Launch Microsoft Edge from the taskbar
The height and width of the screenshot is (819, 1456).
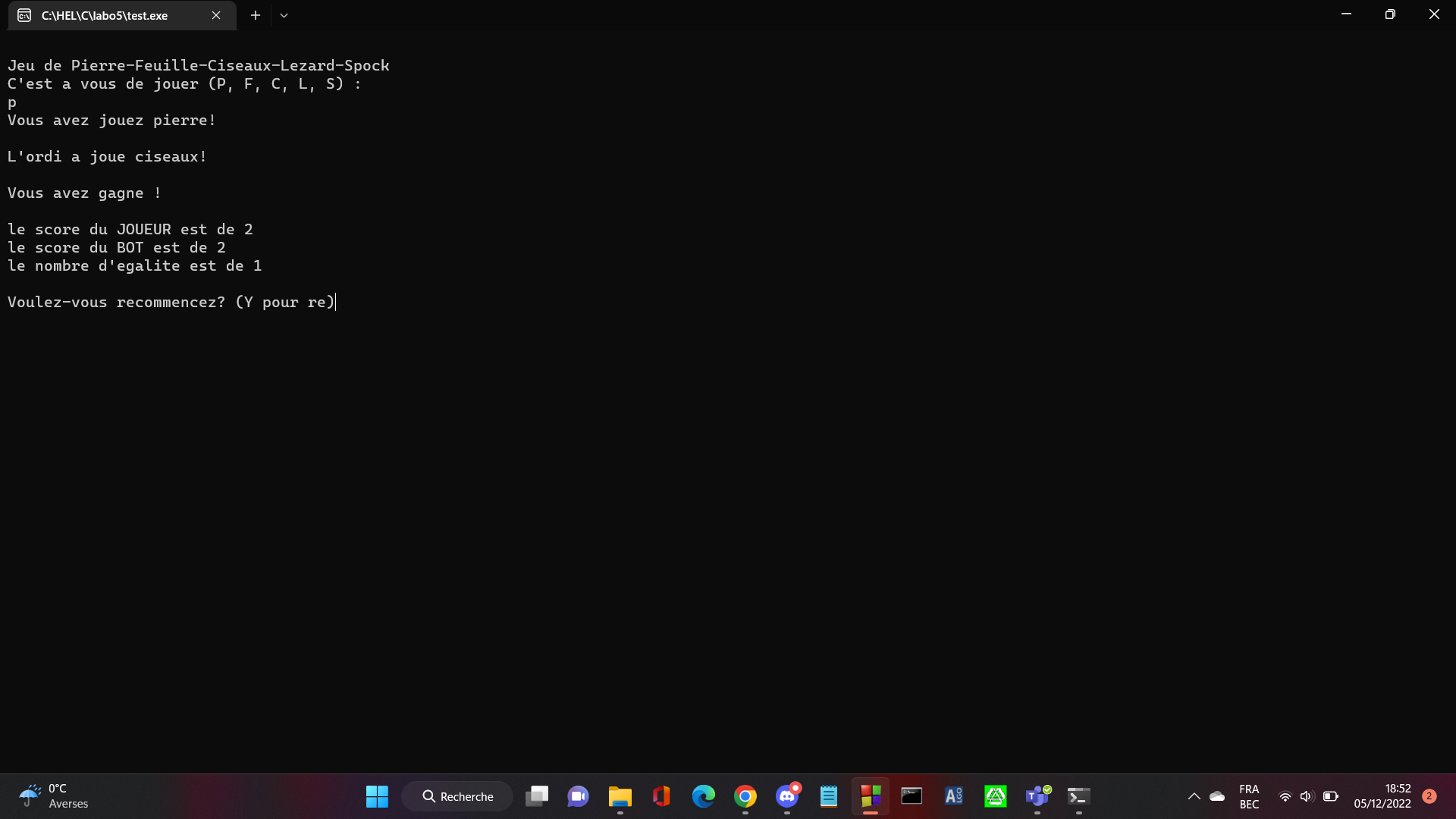point(703,796)
